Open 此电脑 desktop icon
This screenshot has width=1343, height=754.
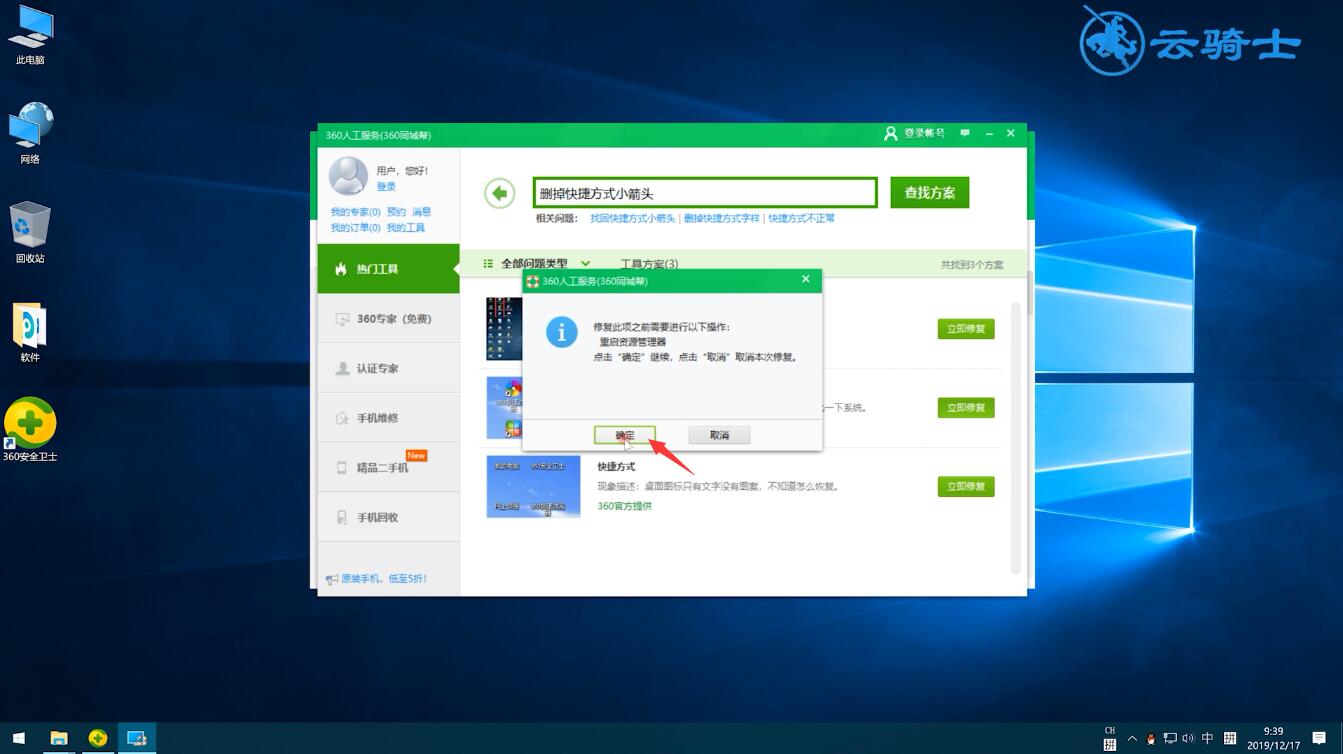point(30,34)
